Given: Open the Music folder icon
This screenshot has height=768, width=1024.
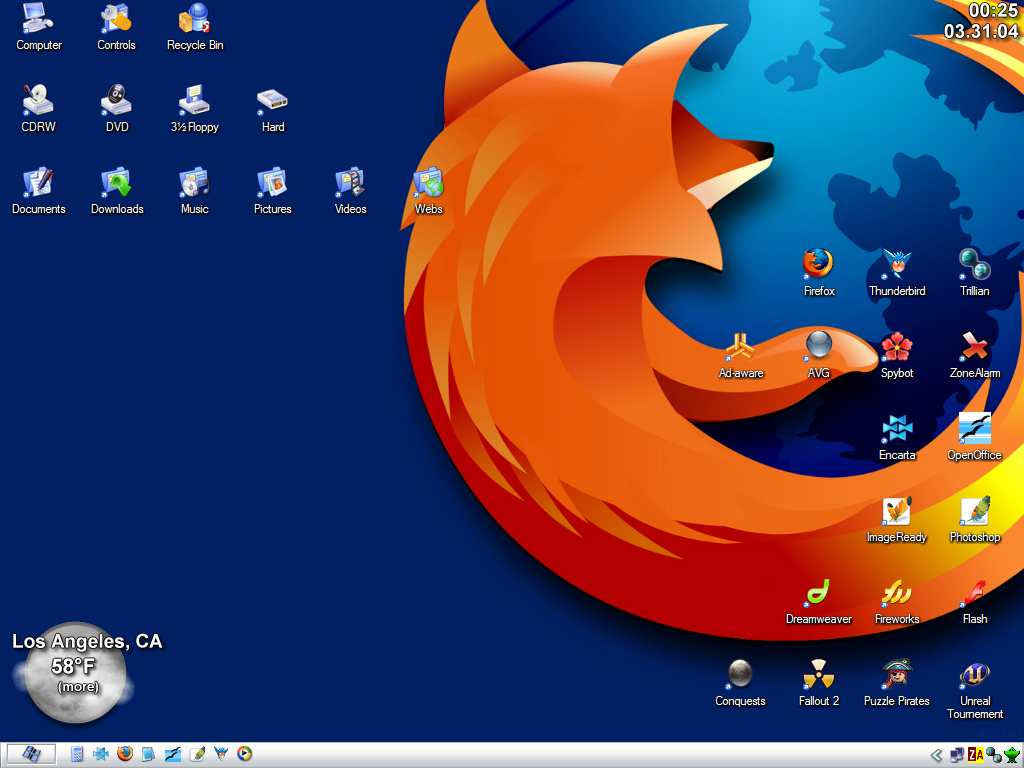Looking at the screenshot, I should (x=195, y=191).
